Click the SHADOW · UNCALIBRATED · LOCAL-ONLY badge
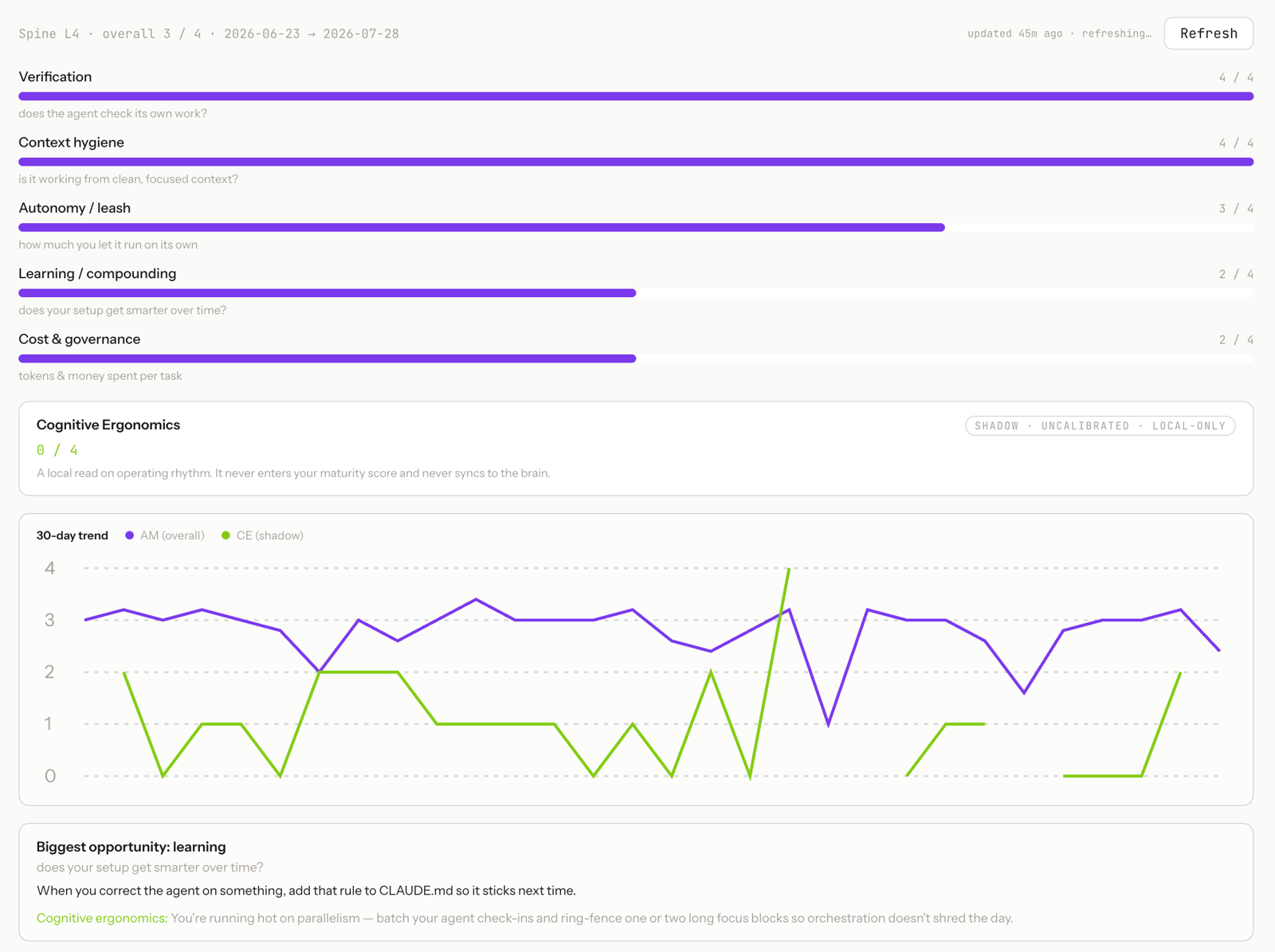1275x952 pixels. pyautogui.click(x=1100, y=426)
